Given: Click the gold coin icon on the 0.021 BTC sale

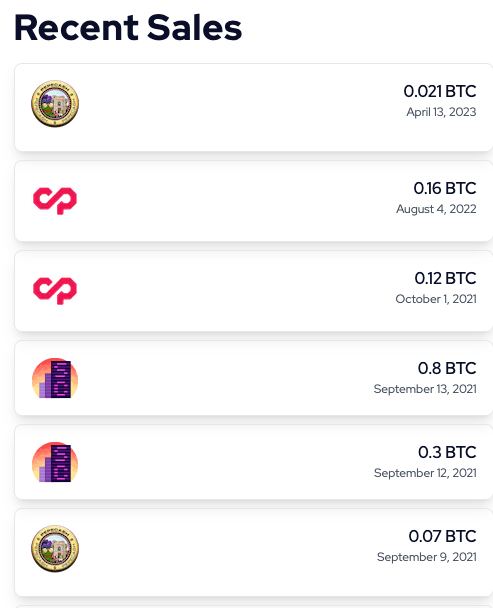Looking at the screenshot, I should pyautogui.click(x=55, y=104).
